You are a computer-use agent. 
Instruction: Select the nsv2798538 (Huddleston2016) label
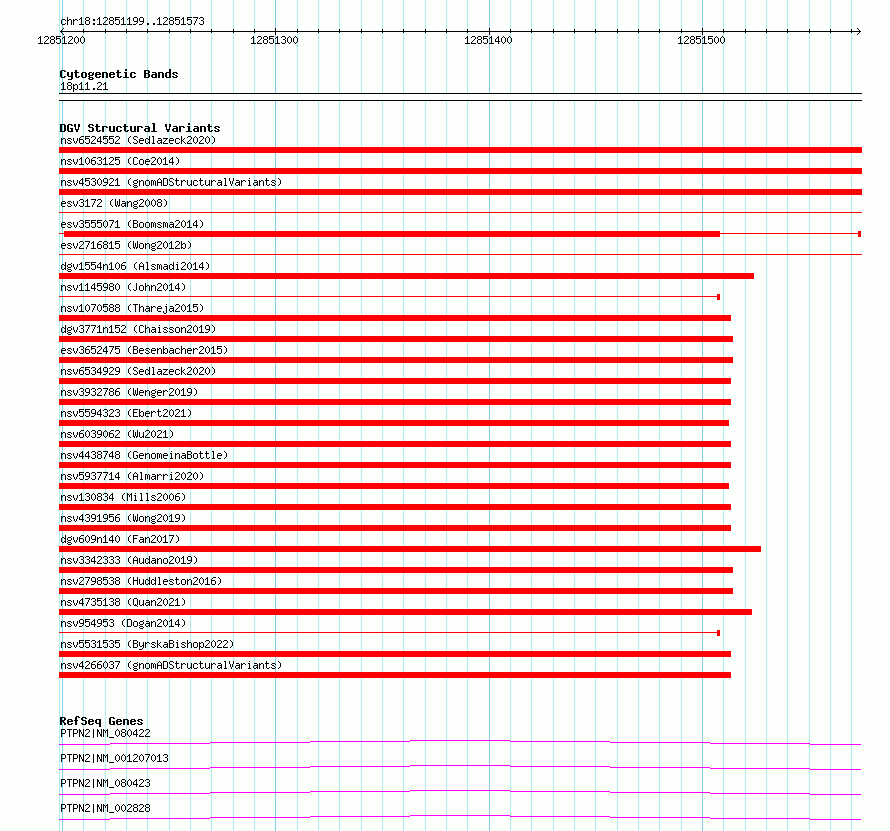pyautogui.click(x=141, y=581)
